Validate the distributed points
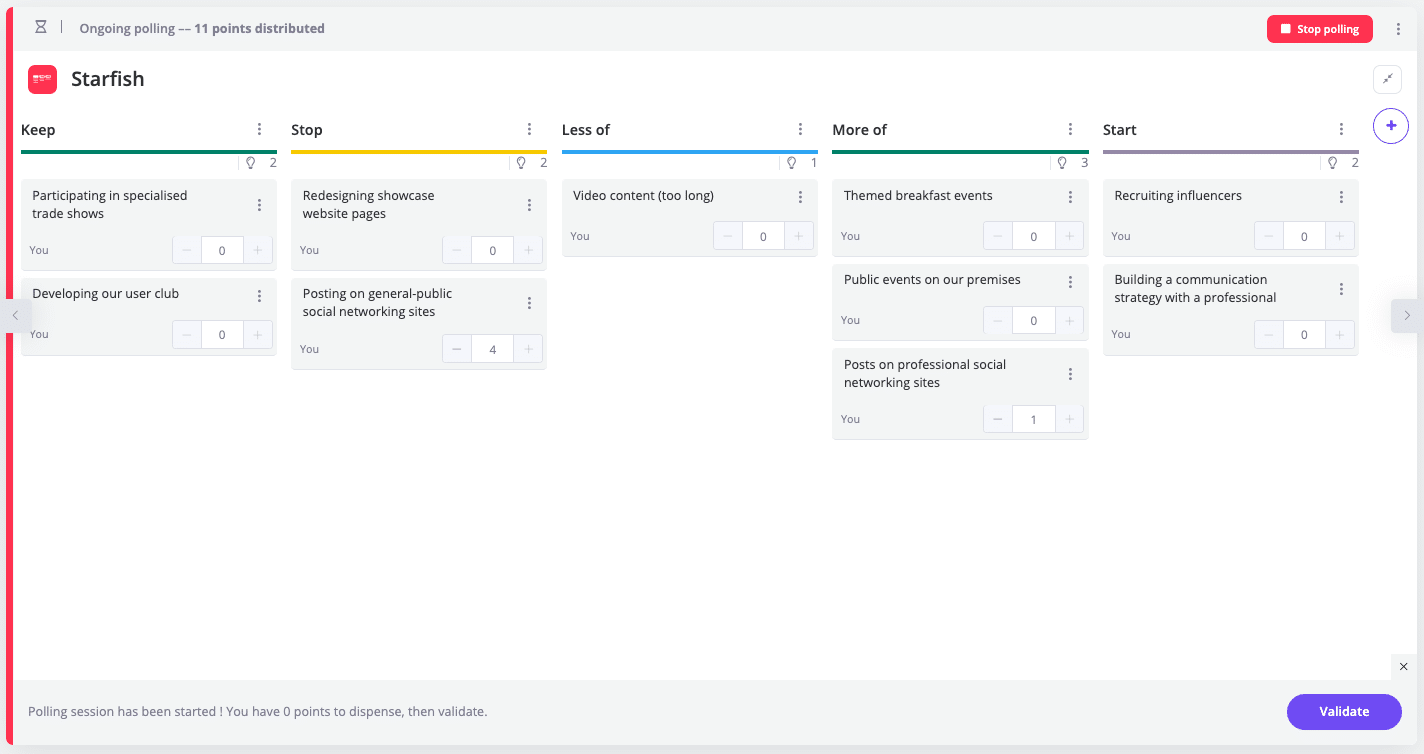This screenshot has width=1424, height=754. [1344, 712]
